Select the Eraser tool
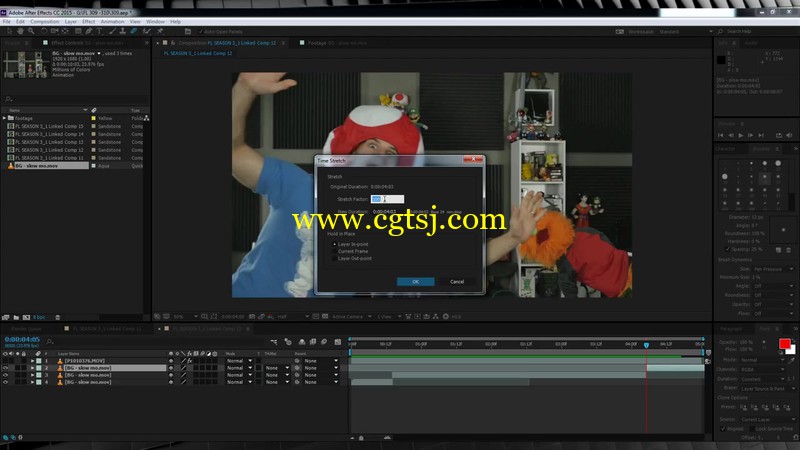 pos(134,31)
